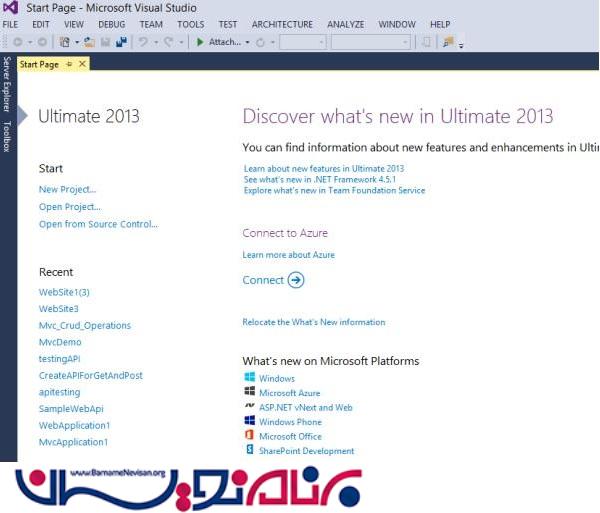Click the Undo toolbar icon
This screenshot has height=513, width=600.
pyautogui.click(x=144, y=42)
